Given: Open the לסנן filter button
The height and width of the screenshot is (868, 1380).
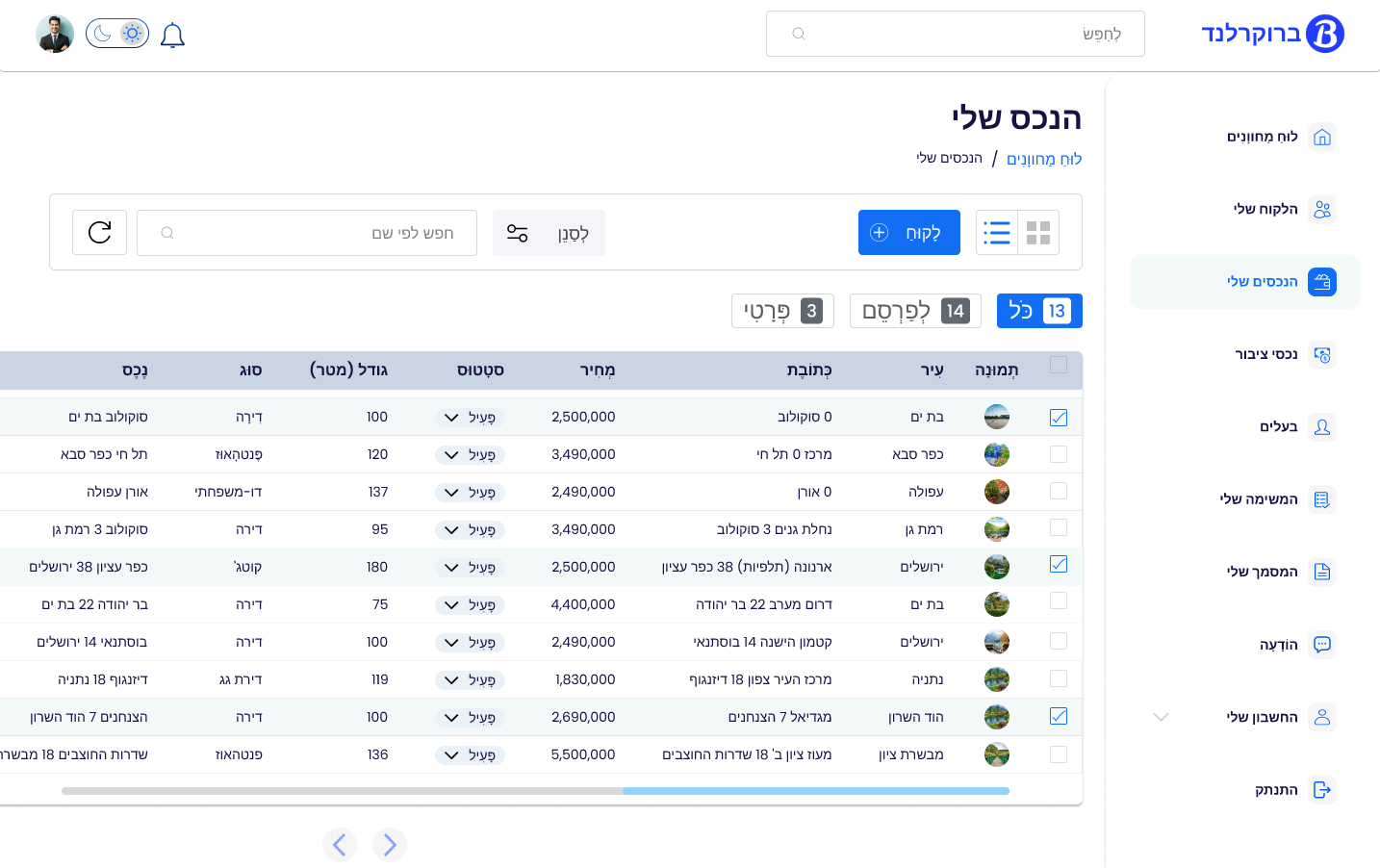Looking at the screenshot, I should point(549,233).
